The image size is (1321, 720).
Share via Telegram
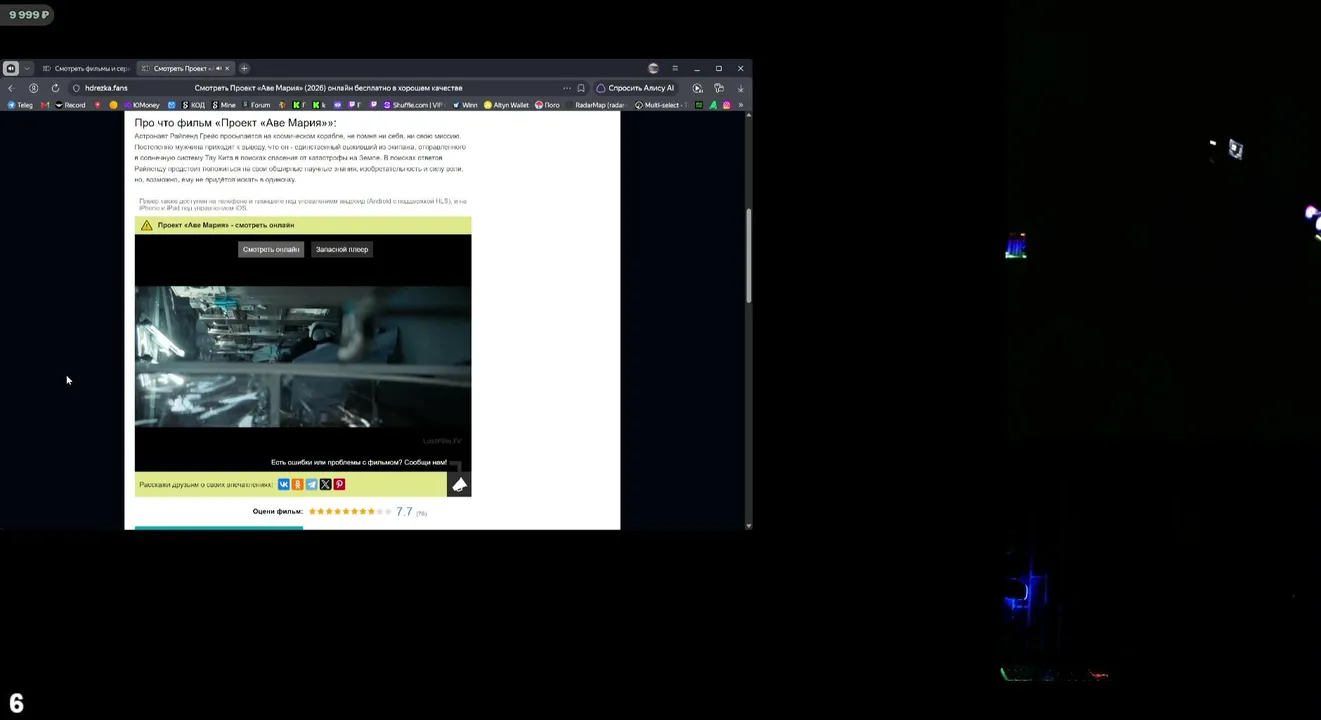pos(312,484)
